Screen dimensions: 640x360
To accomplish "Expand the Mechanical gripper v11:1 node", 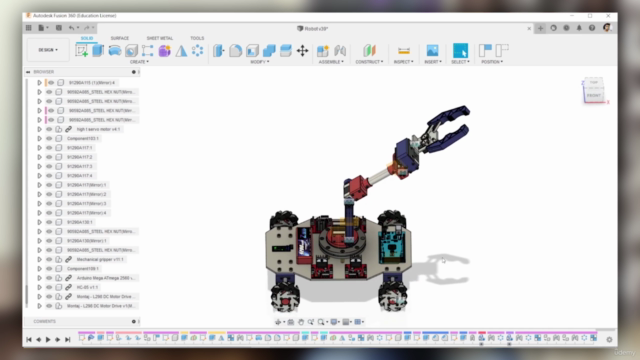I will (x=40, y=259).
